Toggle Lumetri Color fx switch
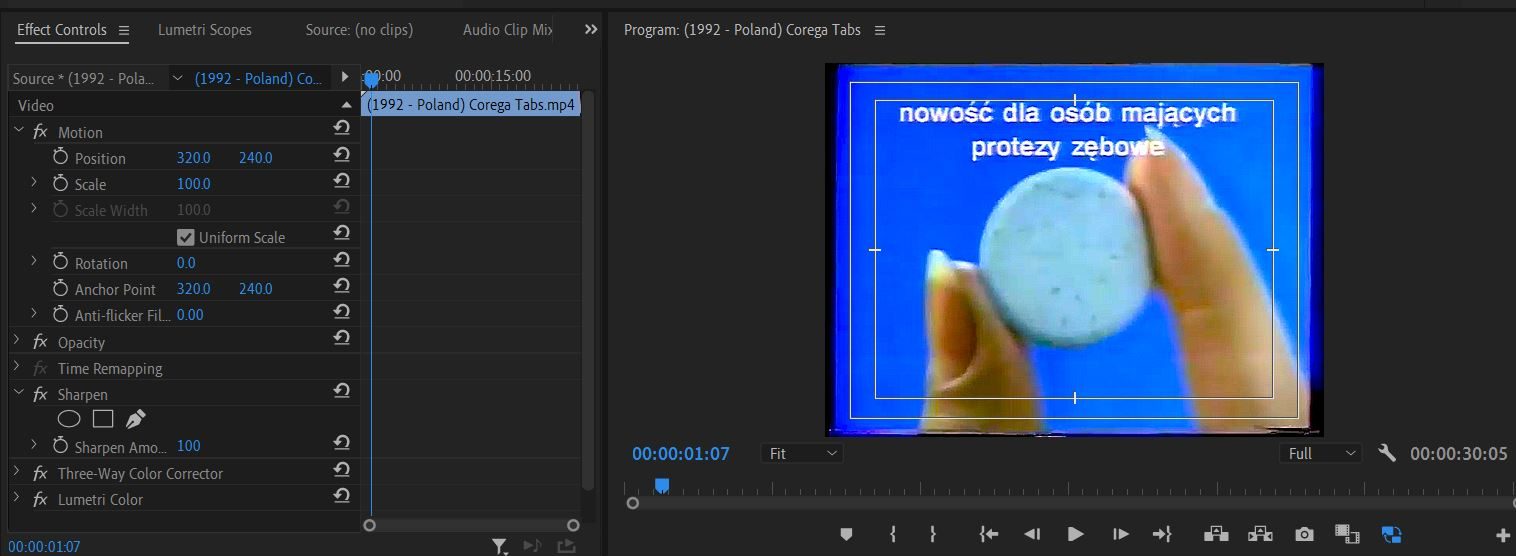This screenshot has width=1516, height=556. tap(40, 499)
